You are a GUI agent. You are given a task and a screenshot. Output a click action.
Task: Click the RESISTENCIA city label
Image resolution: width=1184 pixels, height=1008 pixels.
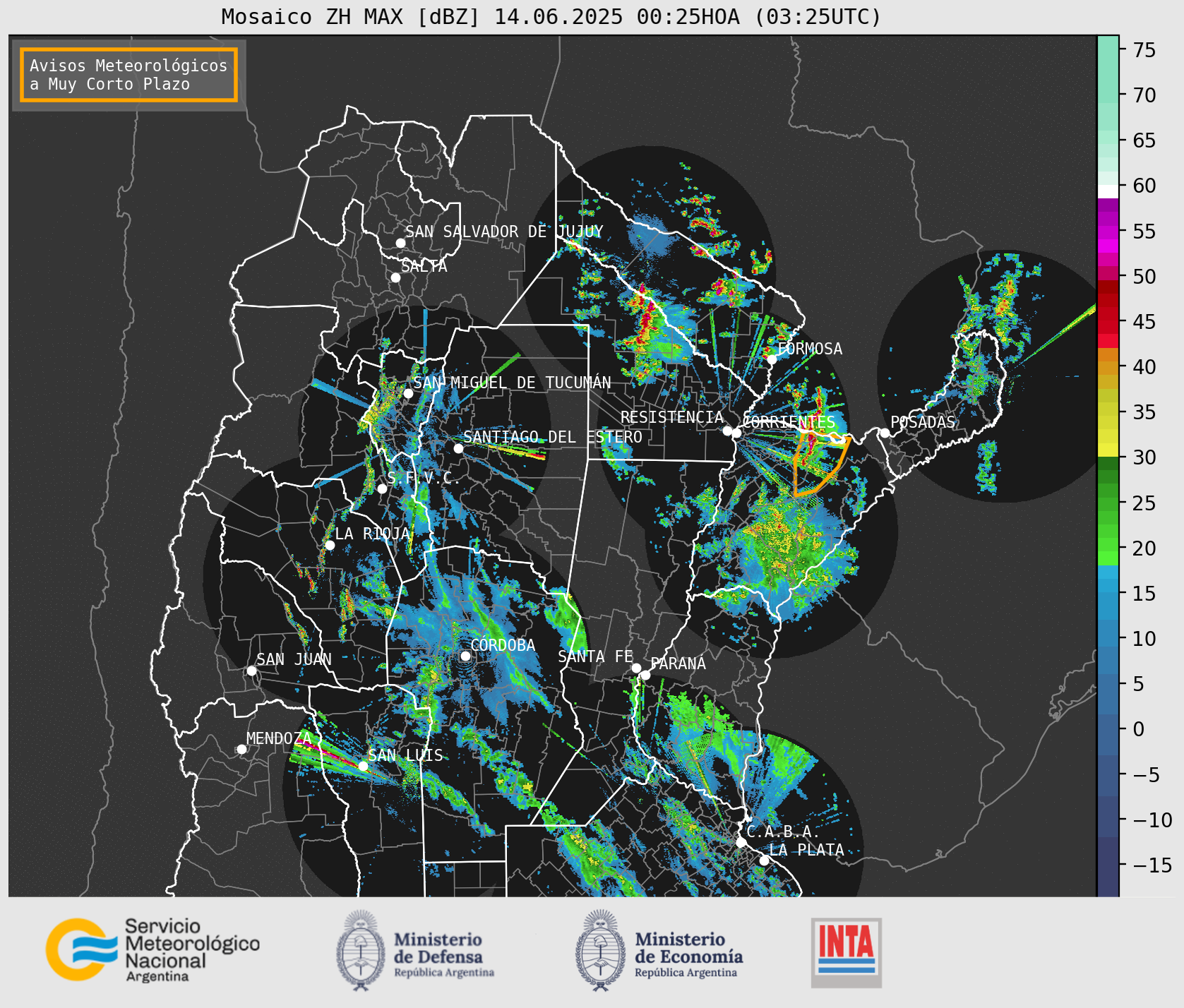coord(672,417)
